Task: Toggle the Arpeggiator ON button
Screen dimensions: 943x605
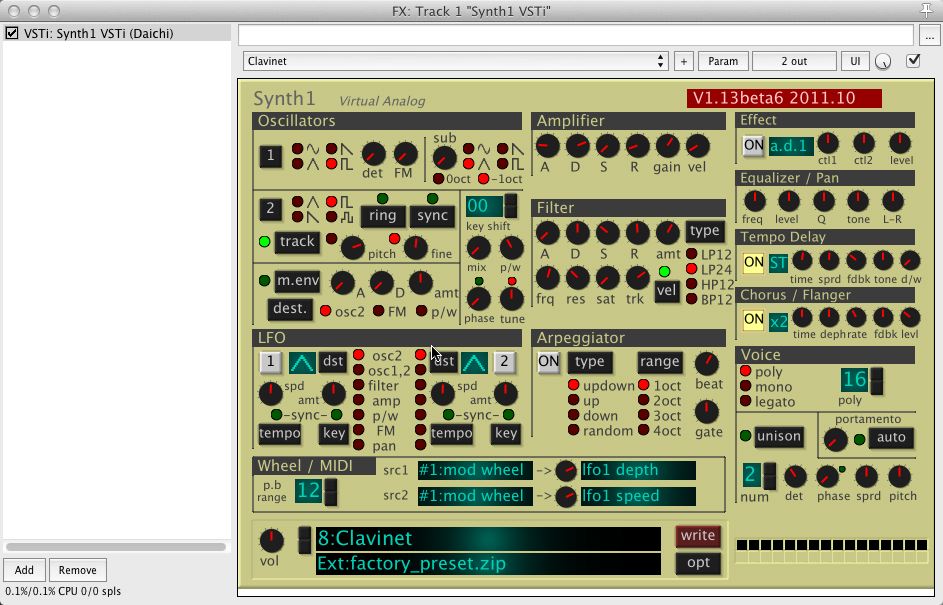Action: 548,362
